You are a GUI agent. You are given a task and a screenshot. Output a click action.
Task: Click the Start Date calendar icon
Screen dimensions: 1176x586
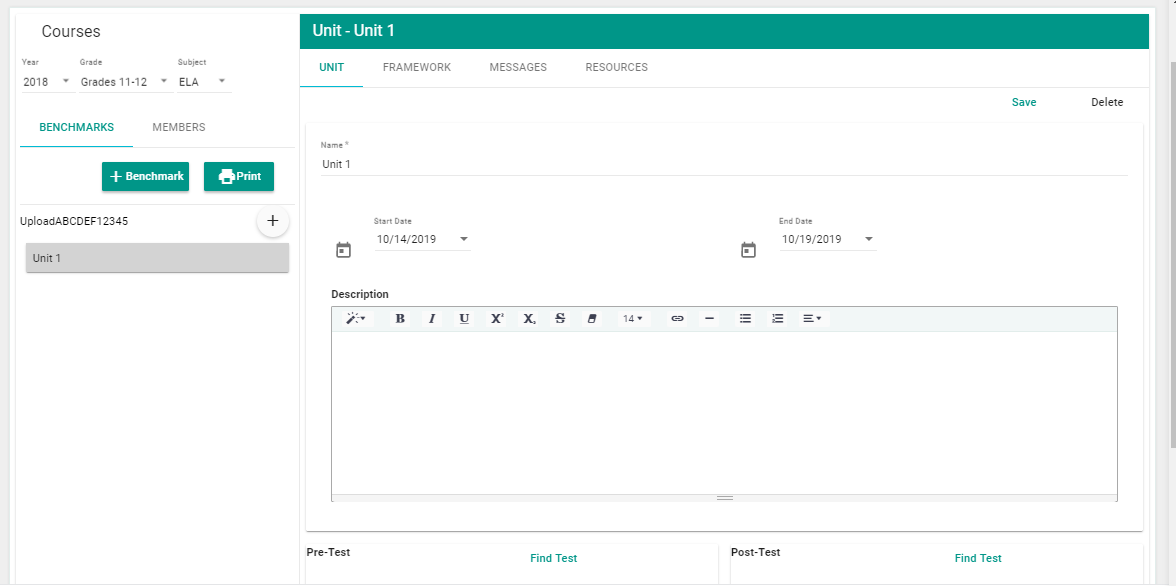click(344, 250)
